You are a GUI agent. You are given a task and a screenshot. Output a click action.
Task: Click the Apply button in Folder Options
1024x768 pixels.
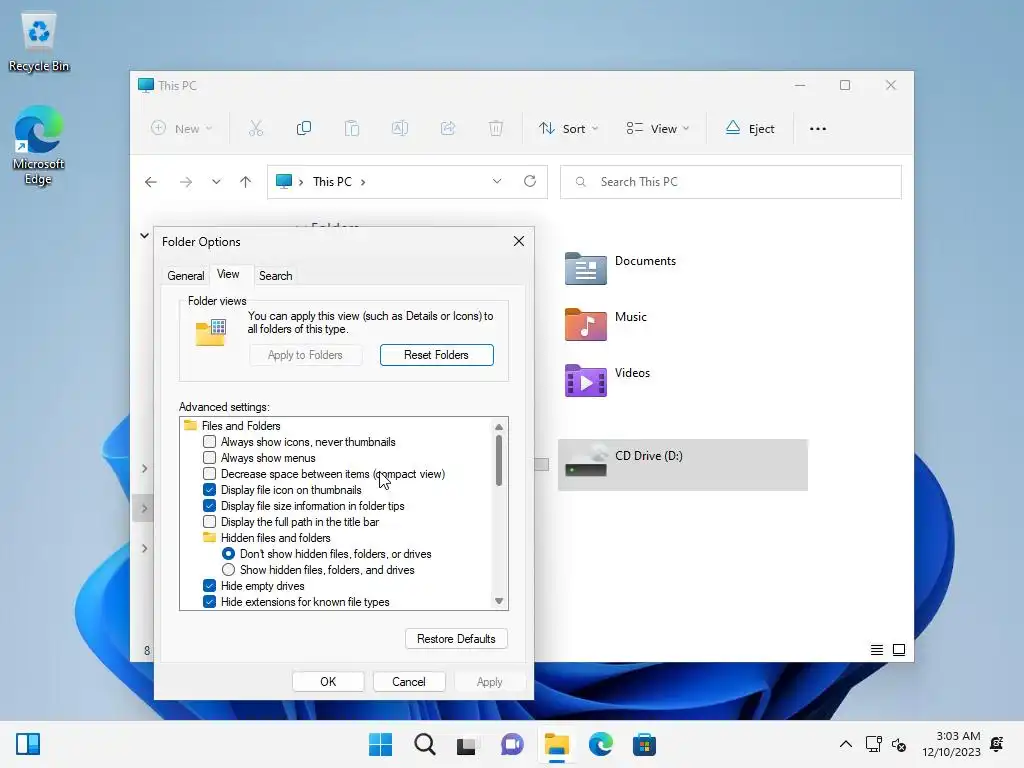[x=489, y=682]
